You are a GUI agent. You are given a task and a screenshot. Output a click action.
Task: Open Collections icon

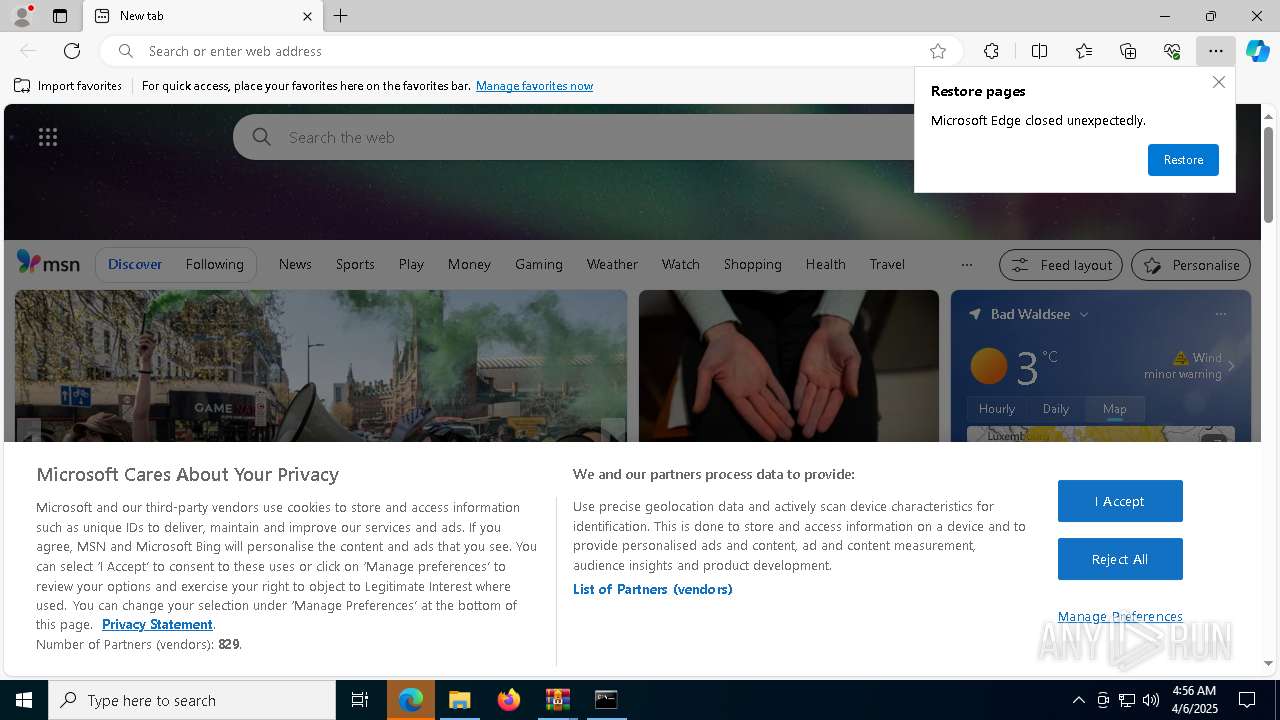pyautogui.click(x=1128, y=51)
